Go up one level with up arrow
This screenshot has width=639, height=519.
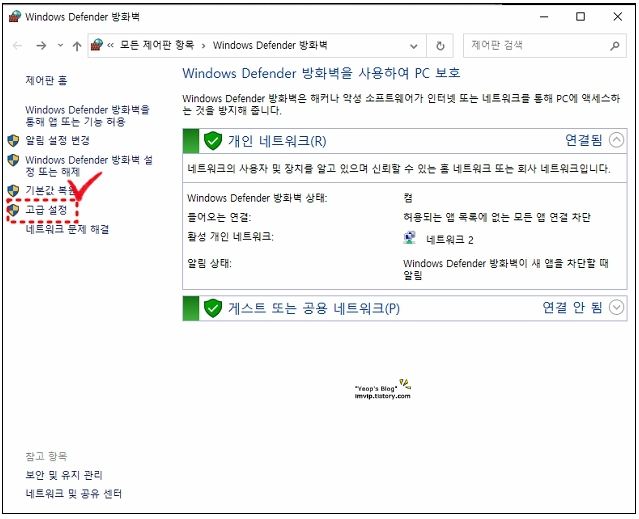pos(77,46)
